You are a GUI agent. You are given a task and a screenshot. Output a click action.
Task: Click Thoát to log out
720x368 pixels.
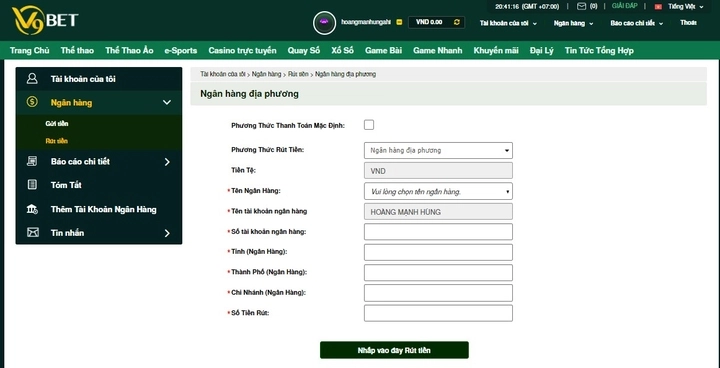(688, 23)
